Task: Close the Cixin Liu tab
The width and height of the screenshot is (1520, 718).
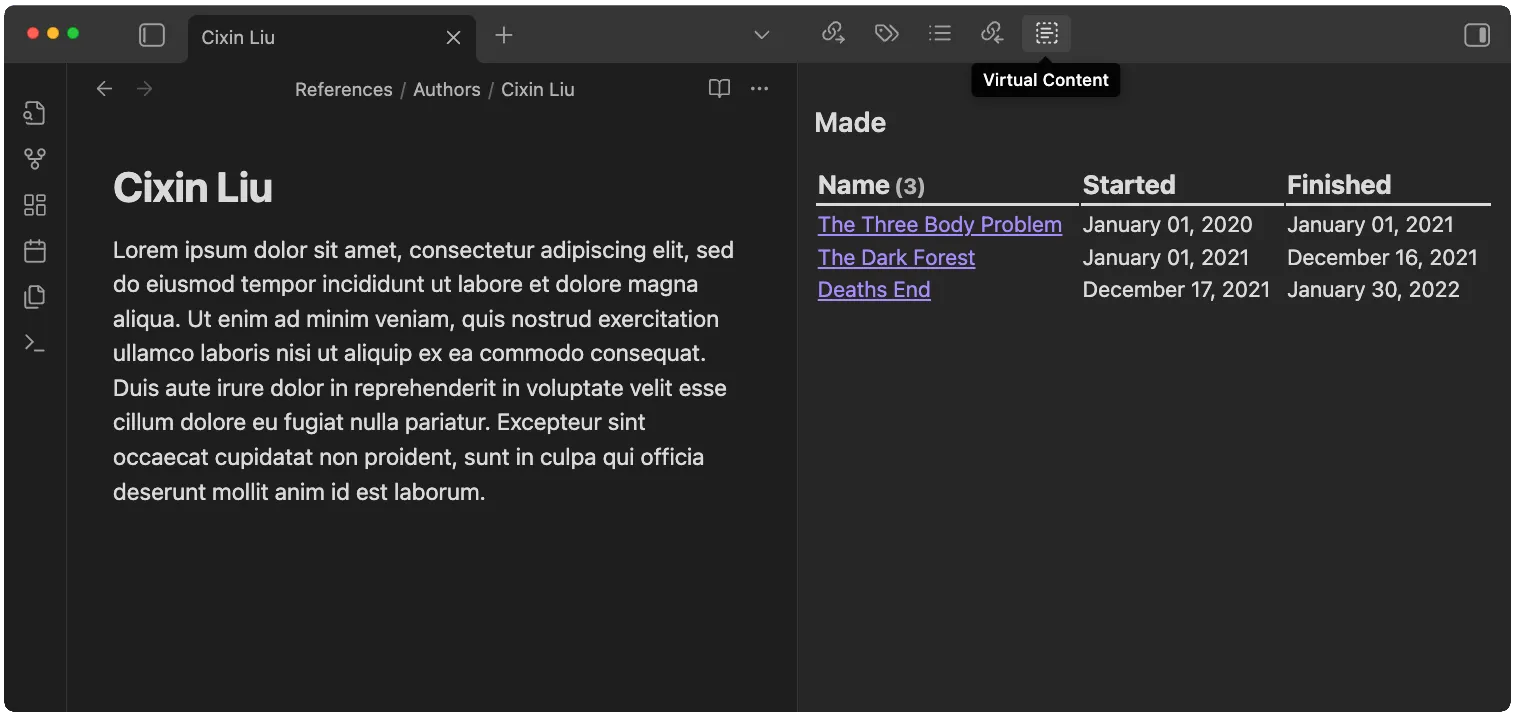Action: click(x=453, y=37)
